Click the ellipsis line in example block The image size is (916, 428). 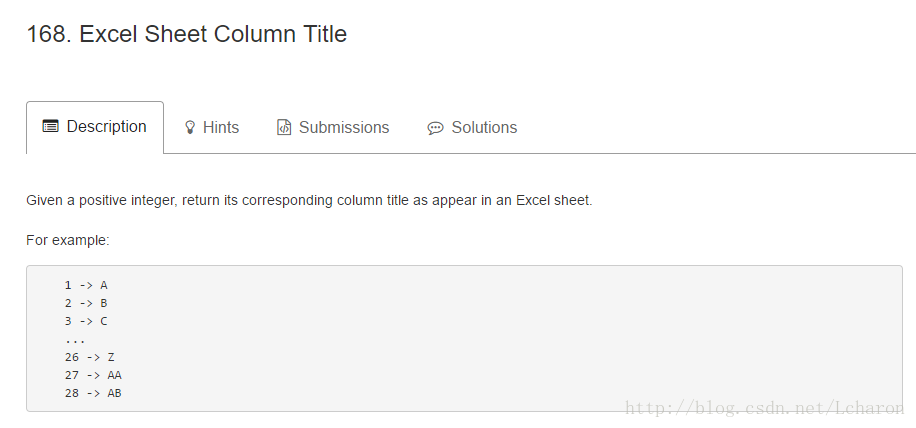[75, 340]
